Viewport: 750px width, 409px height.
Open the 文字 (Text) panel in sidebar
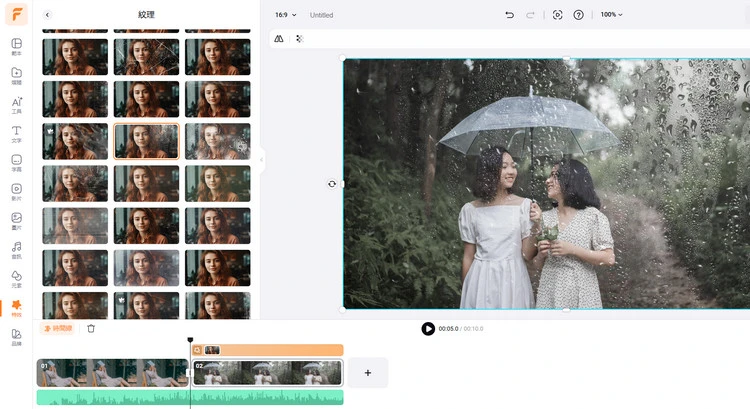16,133
